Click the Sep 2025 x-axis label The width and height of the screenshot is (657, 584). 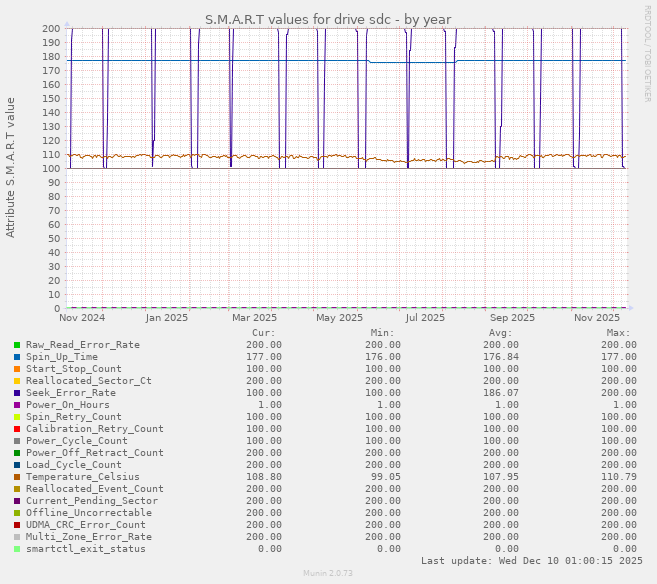pos(514,318)
